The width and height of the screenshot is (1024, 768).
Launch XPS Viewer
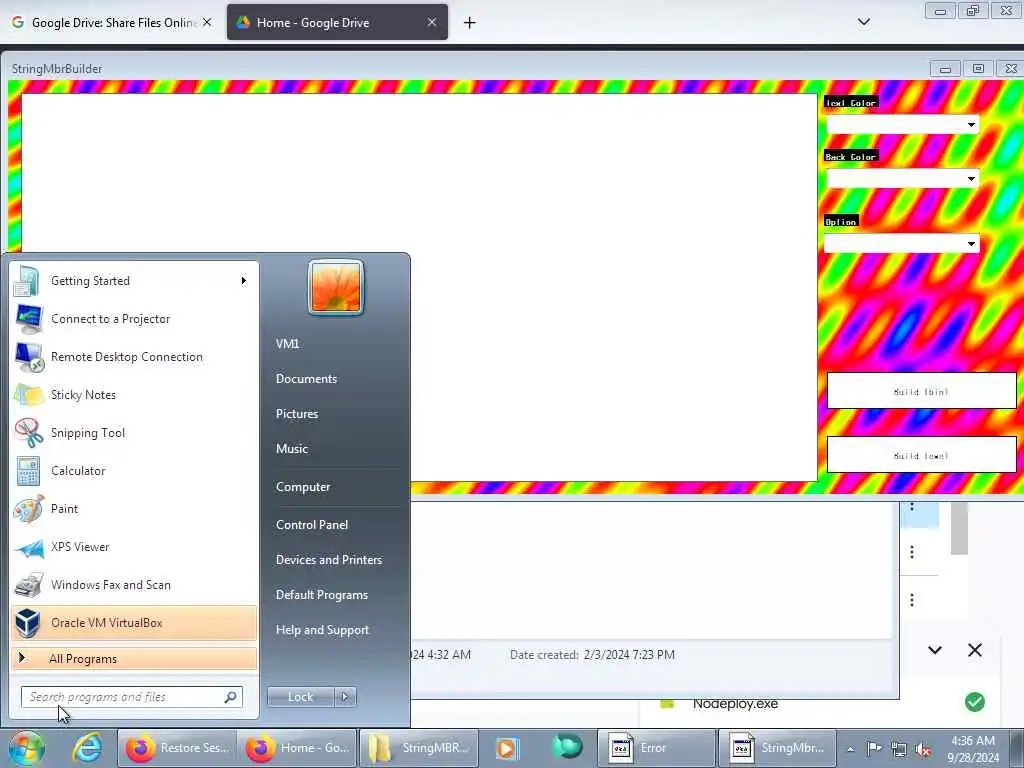click(134, 547)
